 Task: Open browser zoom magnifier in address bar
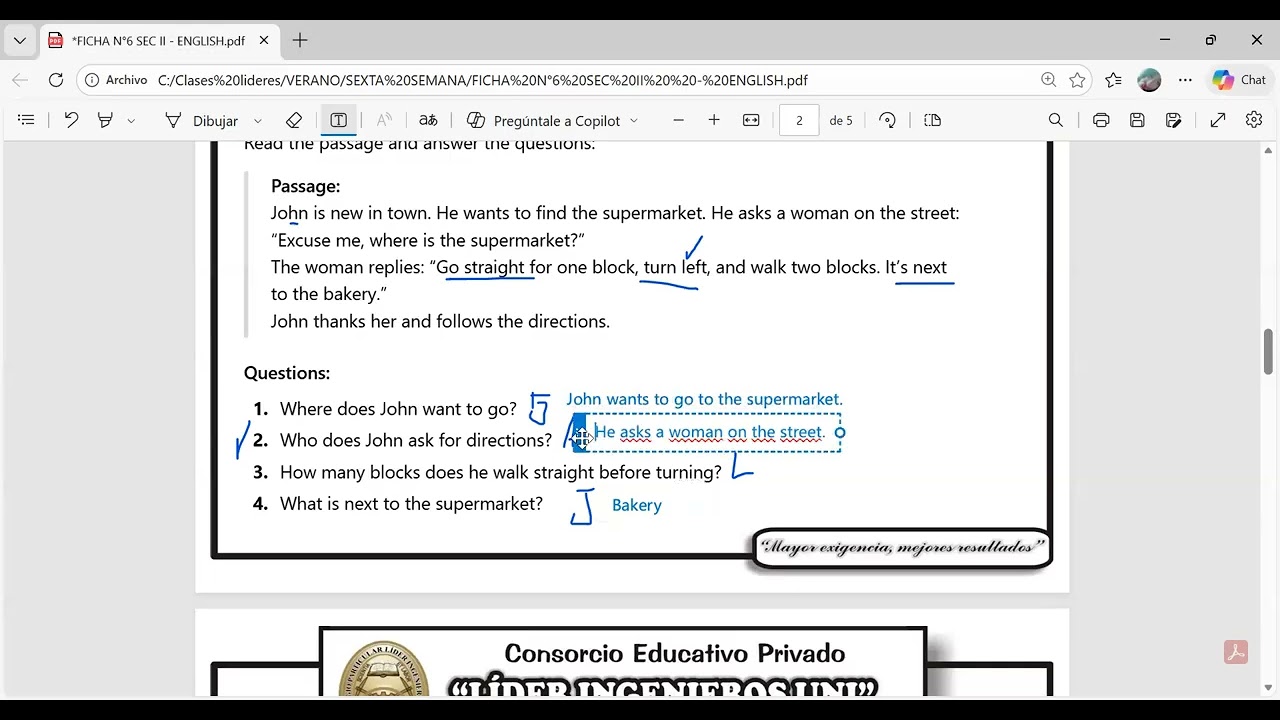[1048, 80]
